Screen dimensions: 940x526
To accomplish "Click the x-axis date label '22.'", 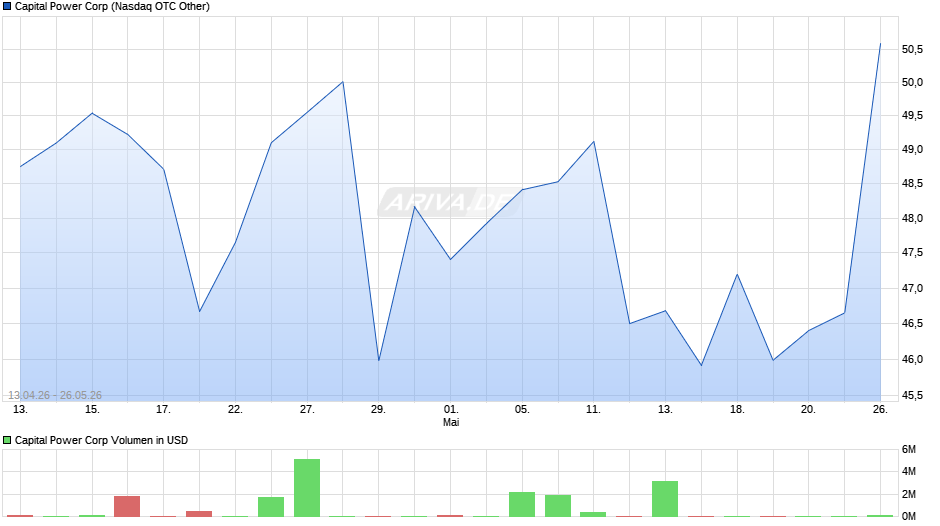I will pos(235,410).
